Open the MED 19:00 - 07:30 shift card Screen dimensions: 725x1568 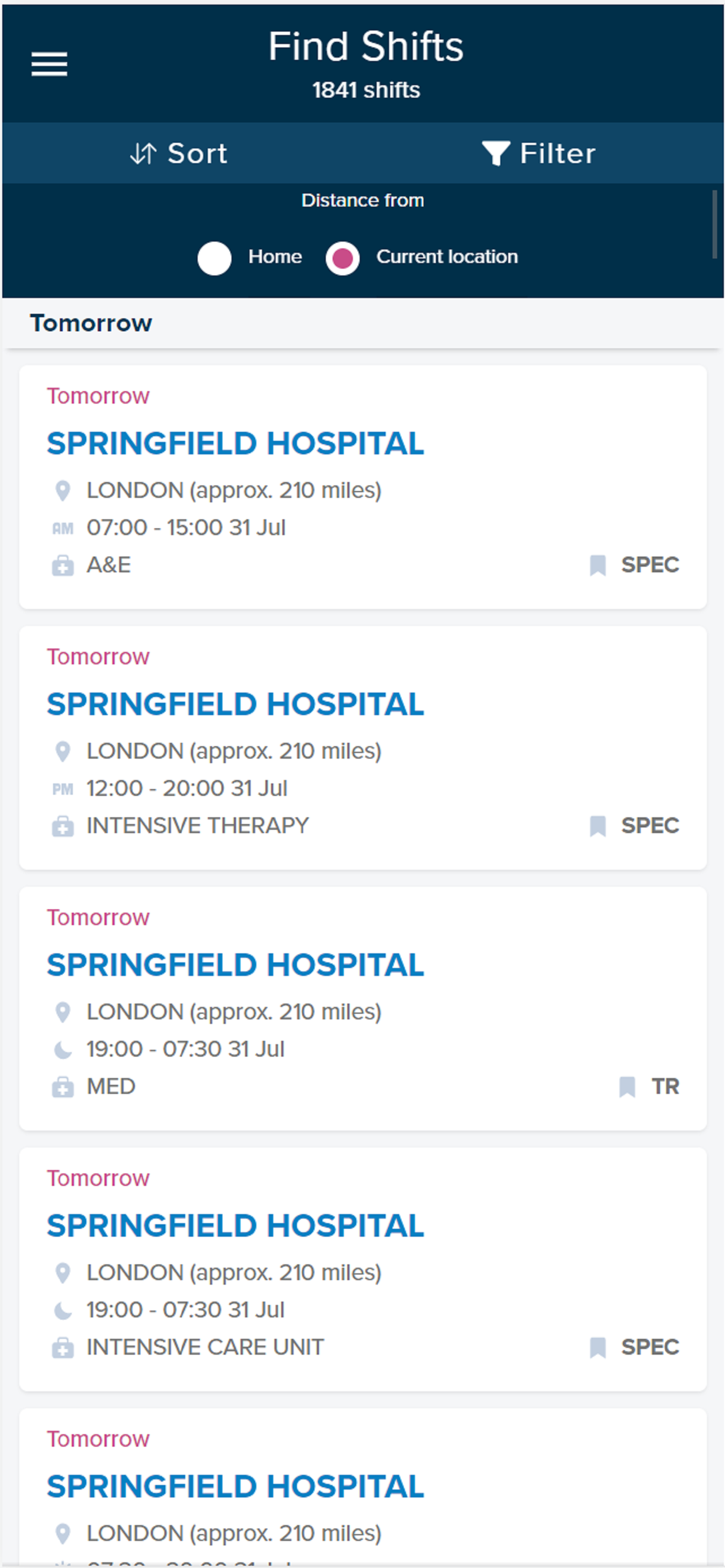point(363,1009)
